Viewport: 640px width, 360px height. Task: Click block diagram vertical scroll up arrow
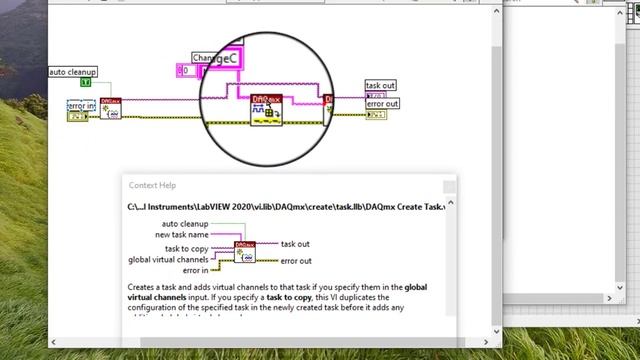point(496,11)
